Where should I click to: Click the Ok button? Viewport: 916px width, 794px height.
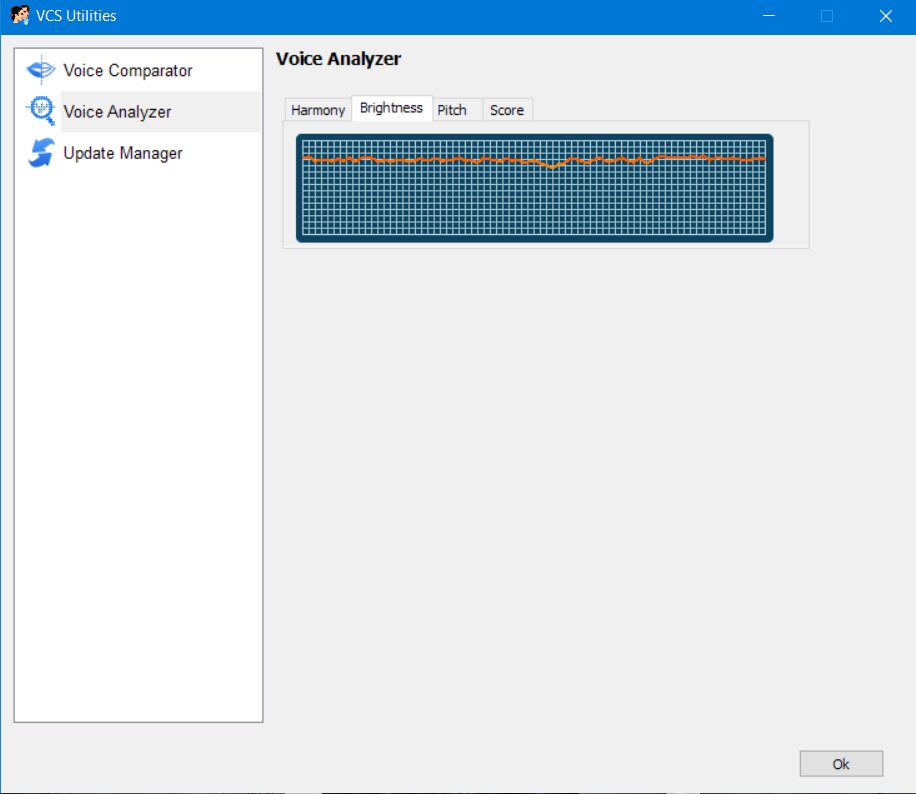coord(841,764)
